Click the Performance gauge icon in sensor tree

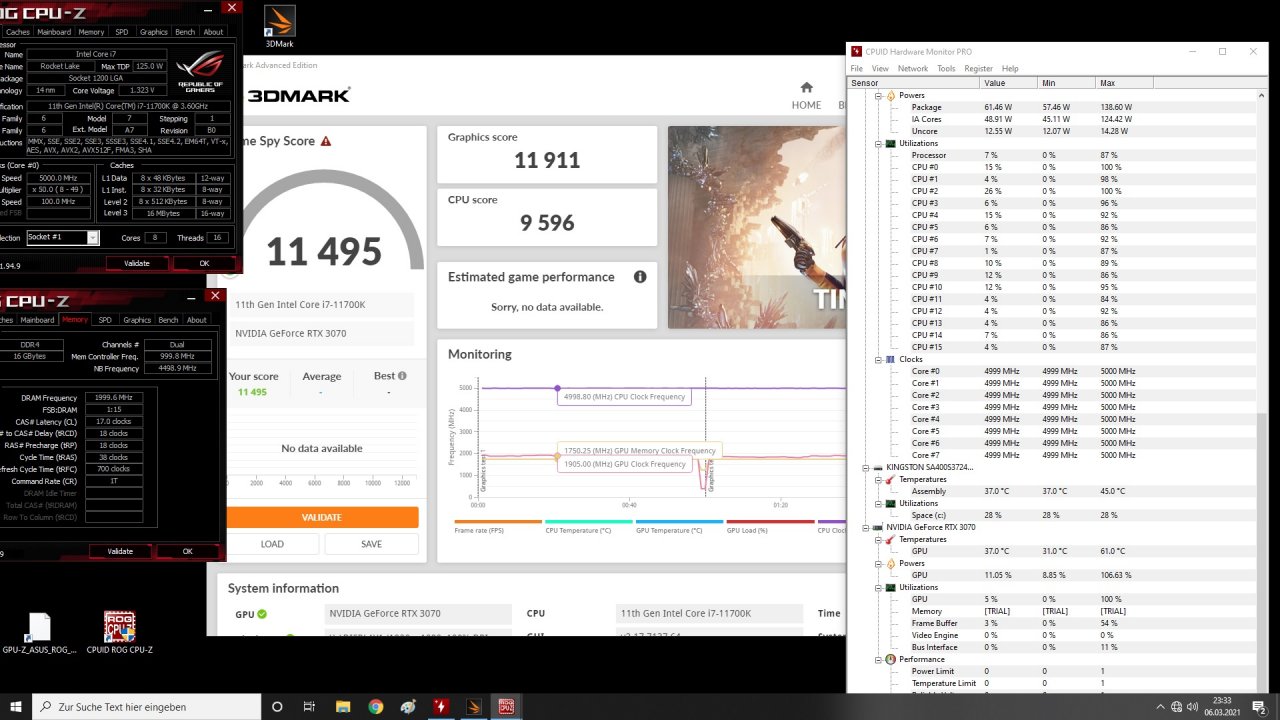tap(891, 659)
